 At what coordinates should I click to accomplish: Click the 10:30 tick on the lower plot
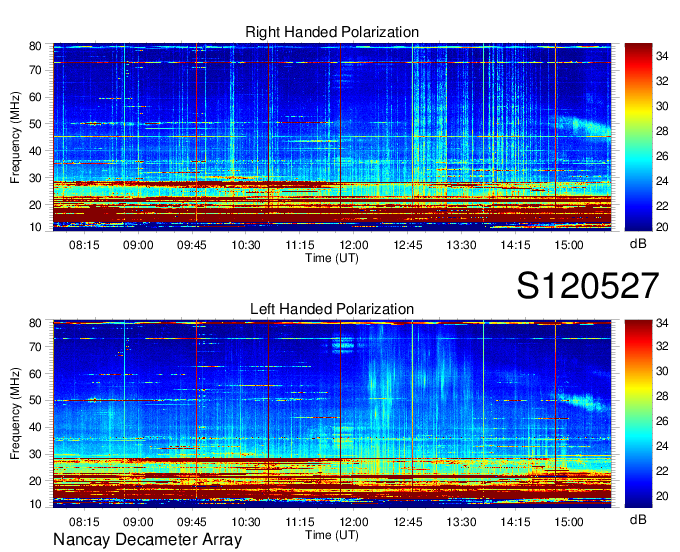(246, 522)
